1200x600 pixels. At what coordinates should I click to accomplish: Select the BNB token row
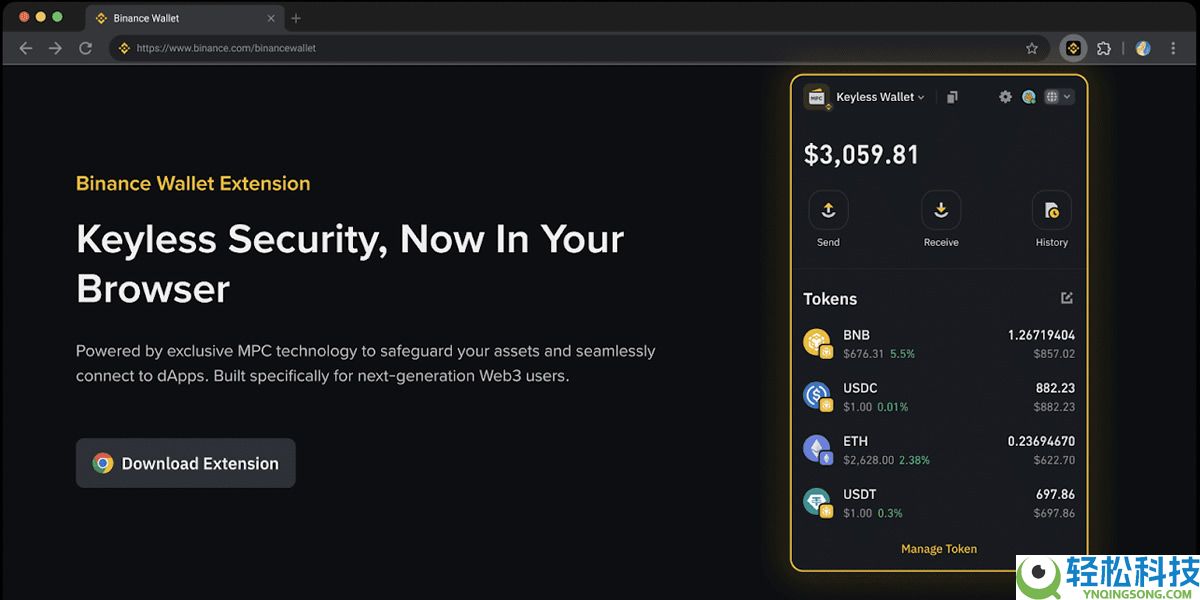click(939, 343)
